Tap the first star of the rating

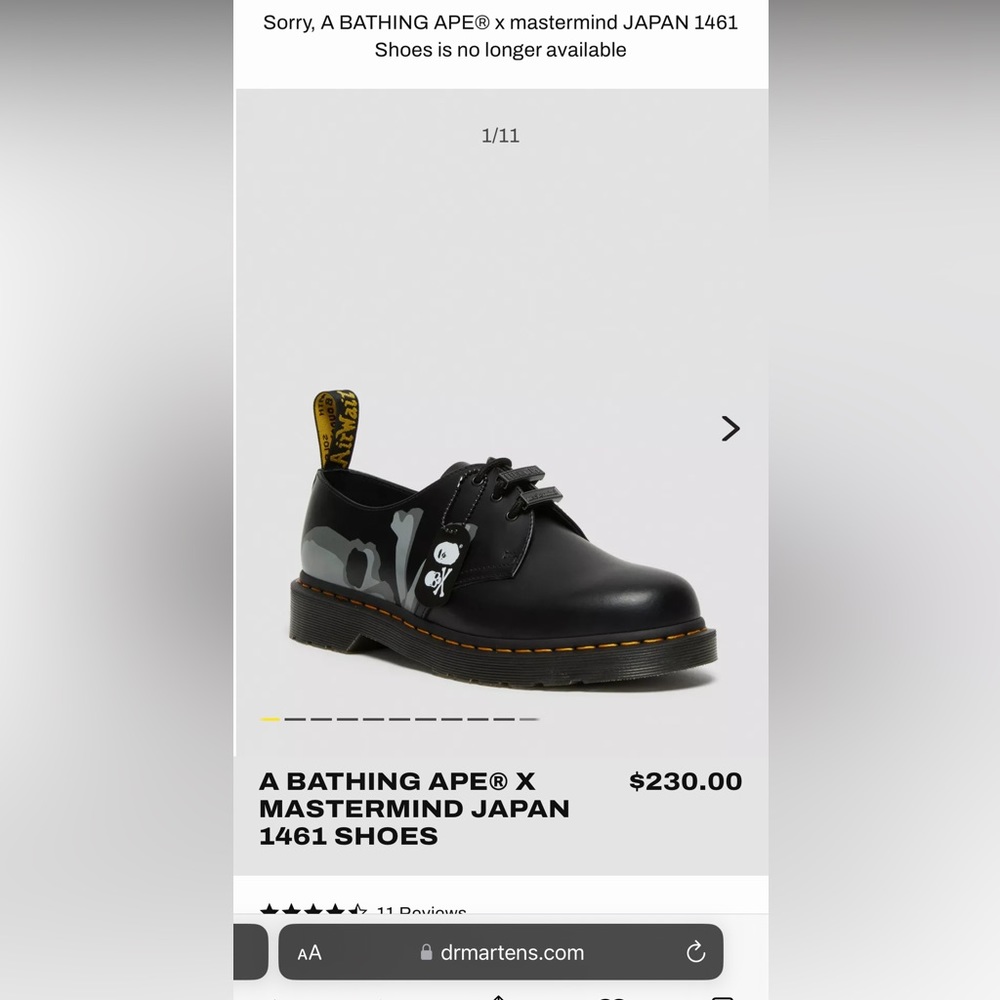[x=271, y=909]
